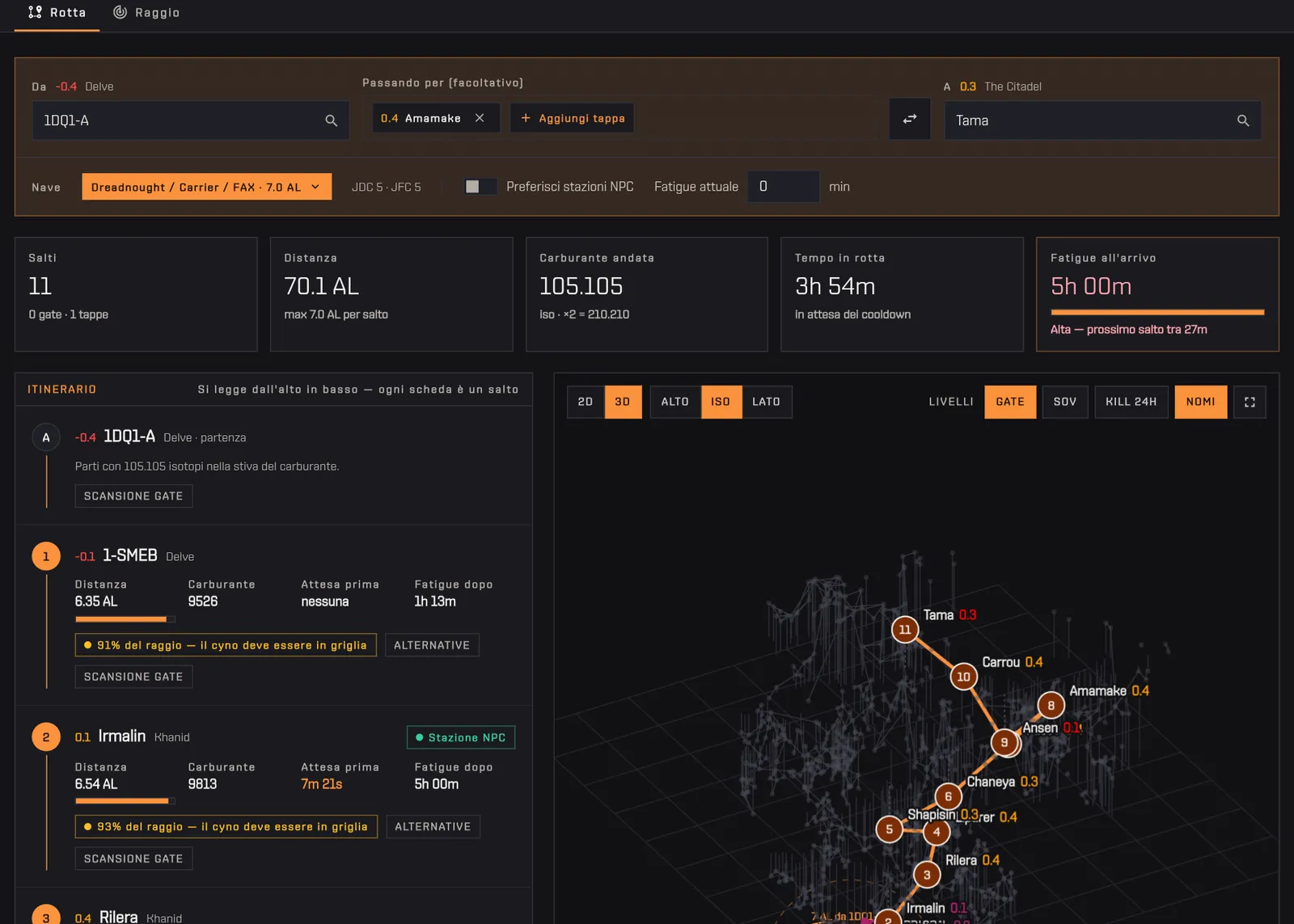Click the 91% del raggio cyno warning

[226, 645]
